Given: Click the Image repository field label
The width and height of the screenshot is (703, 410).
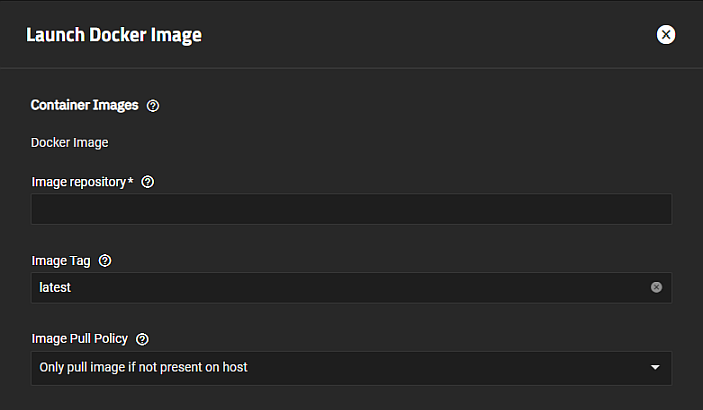Looking at the screenshot, I should coord(79,182).
